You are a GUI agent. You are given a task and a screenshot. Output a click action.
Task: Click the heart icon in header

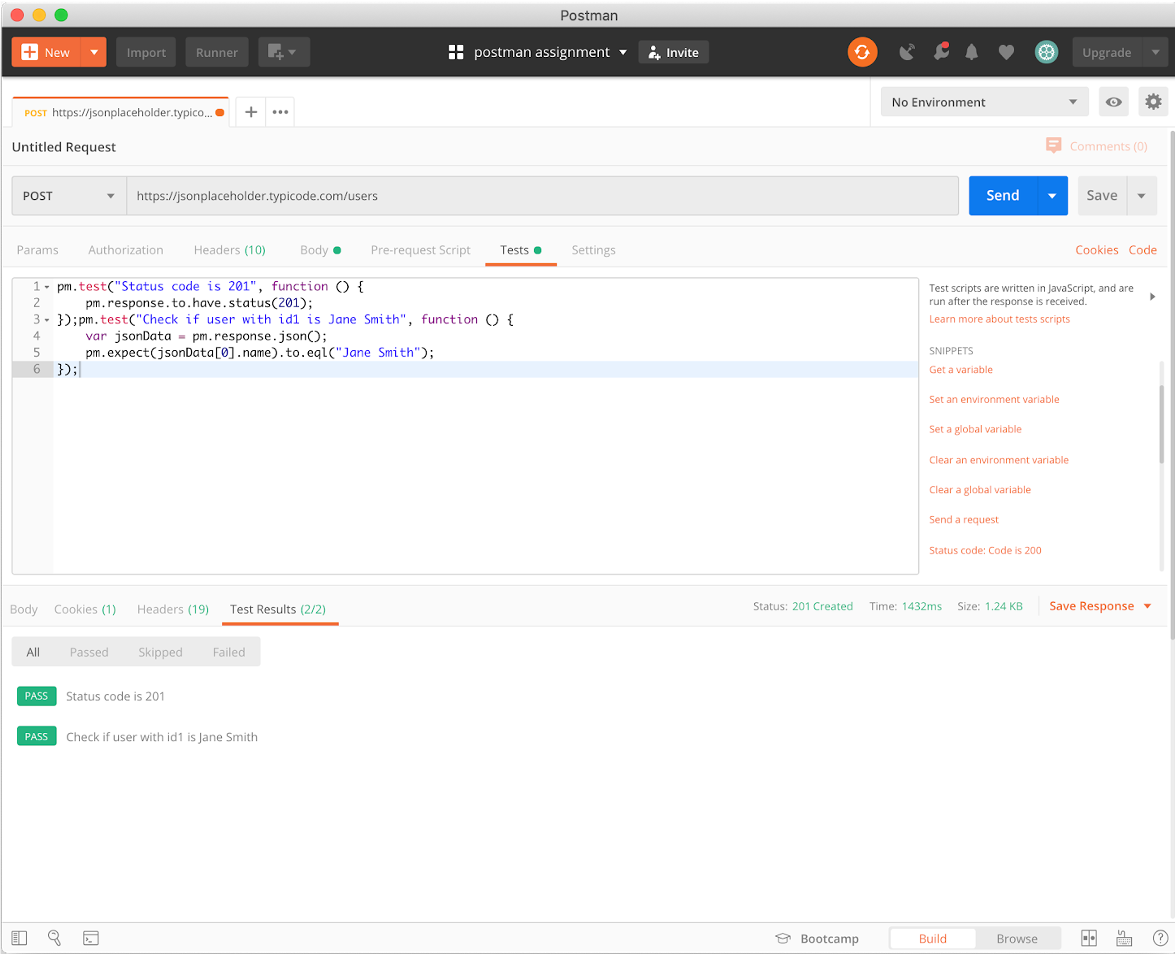(x=1006, y=52)
